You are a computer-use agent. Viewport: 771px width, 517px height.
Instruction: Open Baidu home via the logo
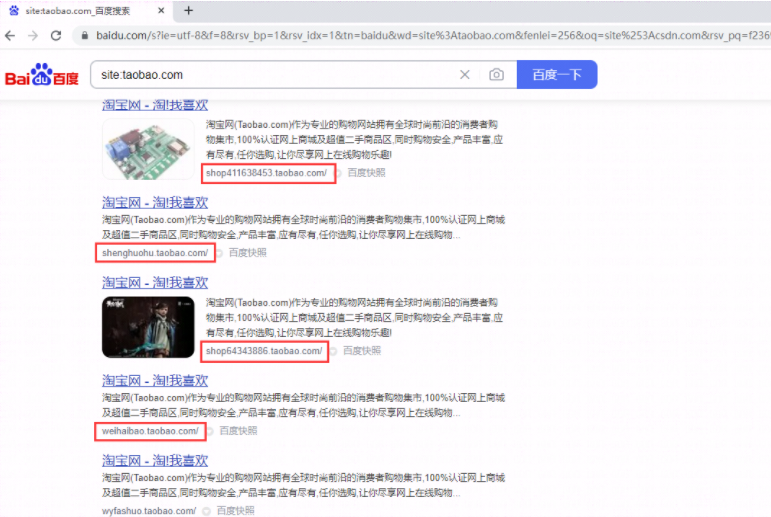[42, 75]
